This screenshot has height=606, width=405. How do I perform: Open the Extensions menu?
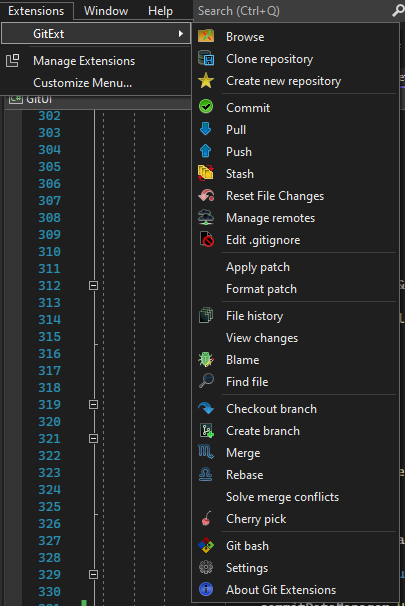(36, 10)
